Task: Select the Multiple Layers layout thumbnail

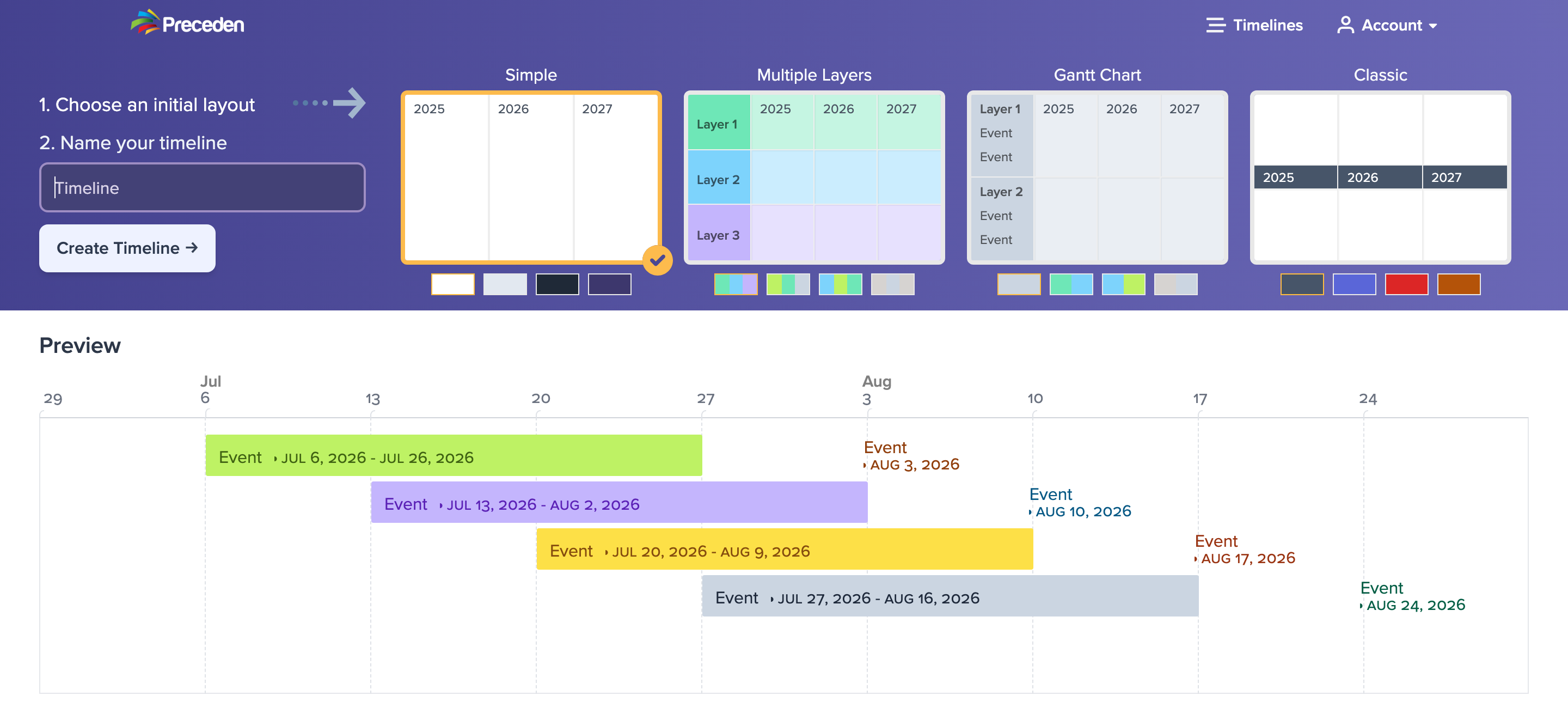Action: point(814,177)
